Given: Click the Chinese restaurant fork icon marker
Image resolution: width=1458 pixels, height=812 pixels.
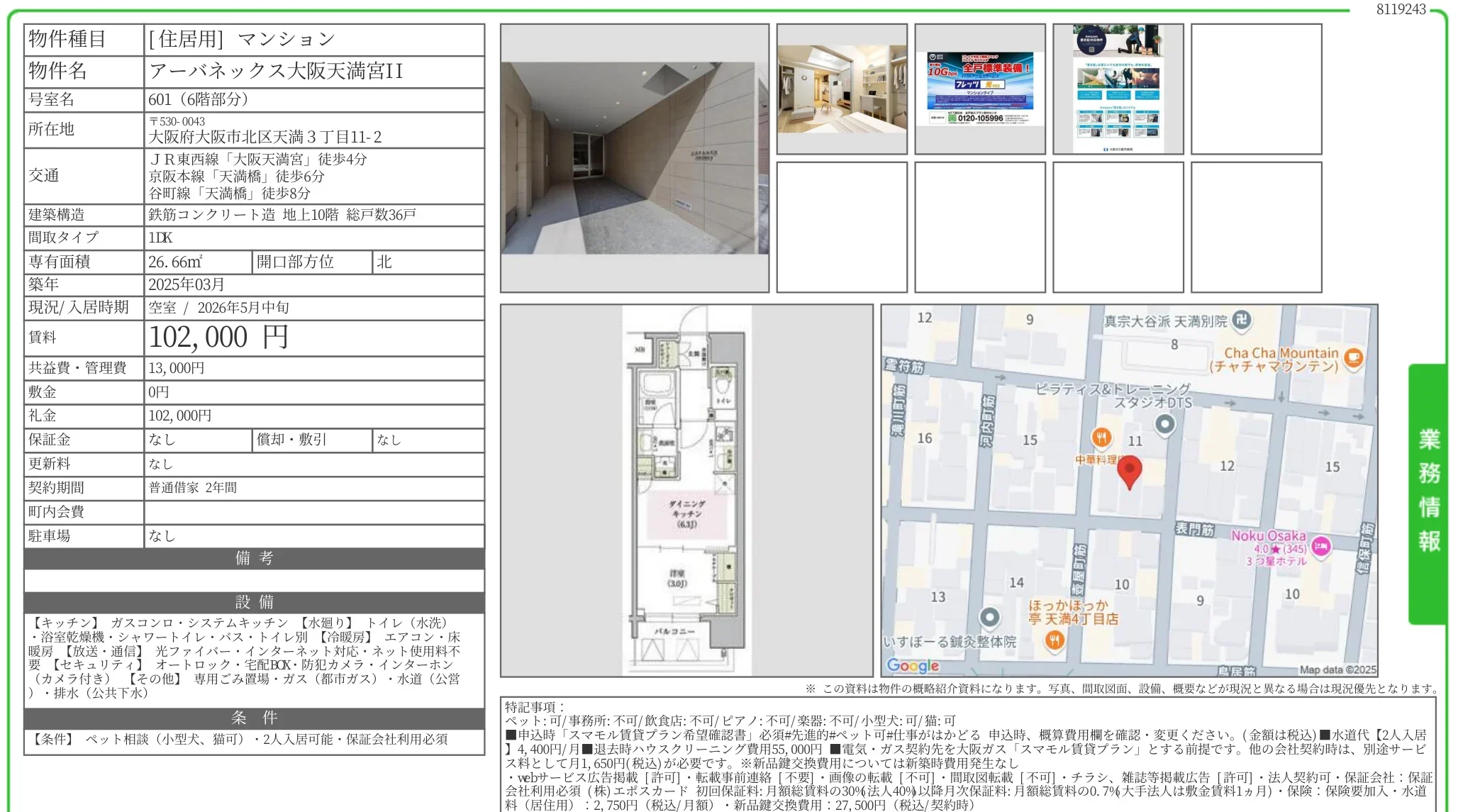Looking at the screenshot, I should (x=1101, y=438).
